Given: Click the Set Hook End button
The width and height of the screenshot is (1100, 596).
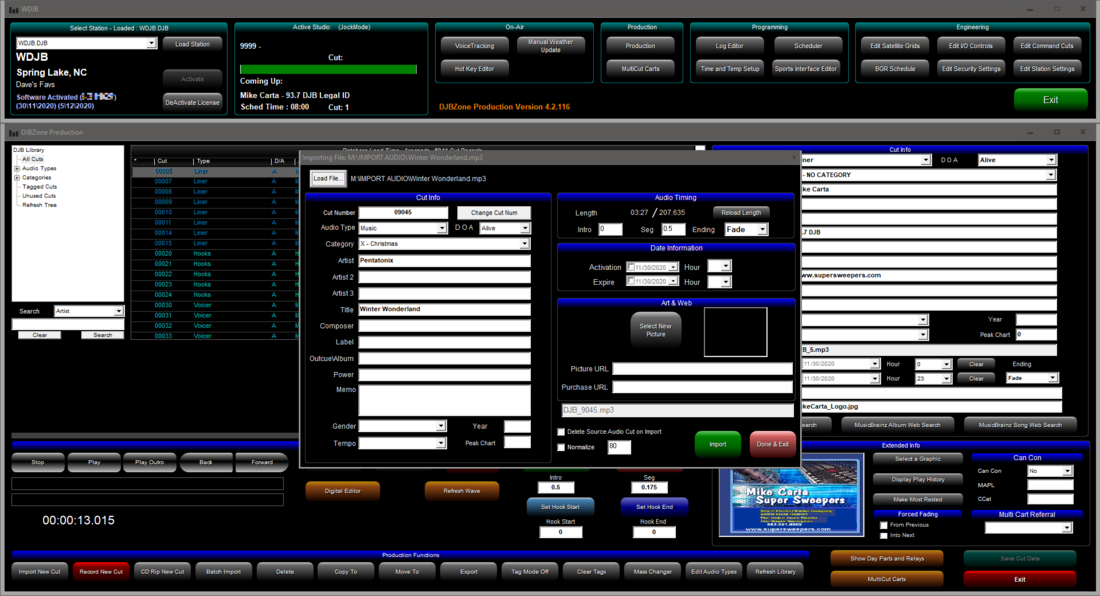Looking at the screenshot, I should [x=654, y=506].
